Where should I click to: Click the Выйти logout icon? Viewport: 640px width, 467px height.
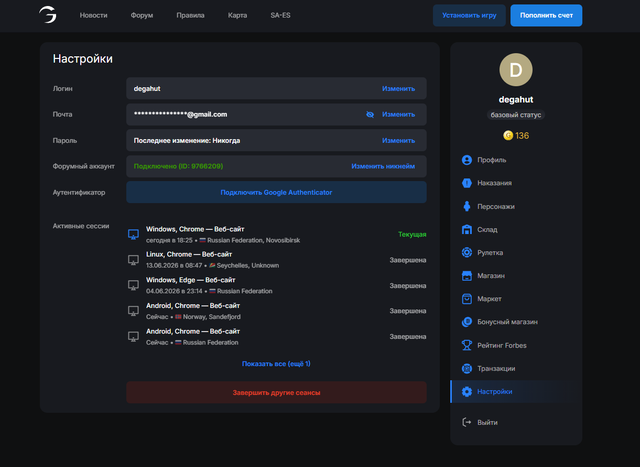[467, 422]
